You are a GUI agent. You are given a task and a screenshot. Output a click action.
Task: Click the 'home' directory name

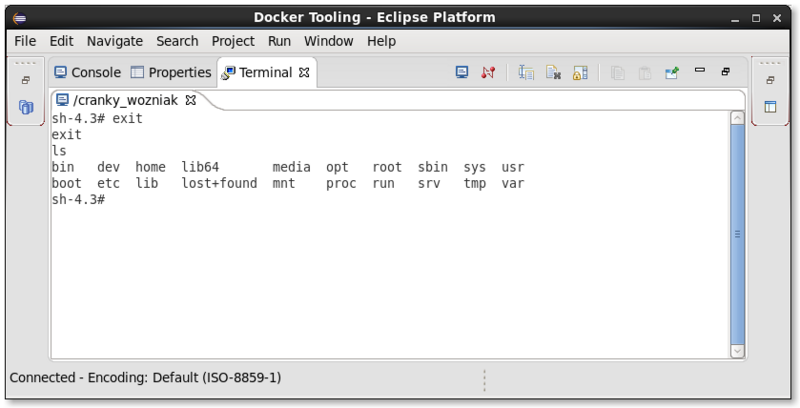coord(151,167)
